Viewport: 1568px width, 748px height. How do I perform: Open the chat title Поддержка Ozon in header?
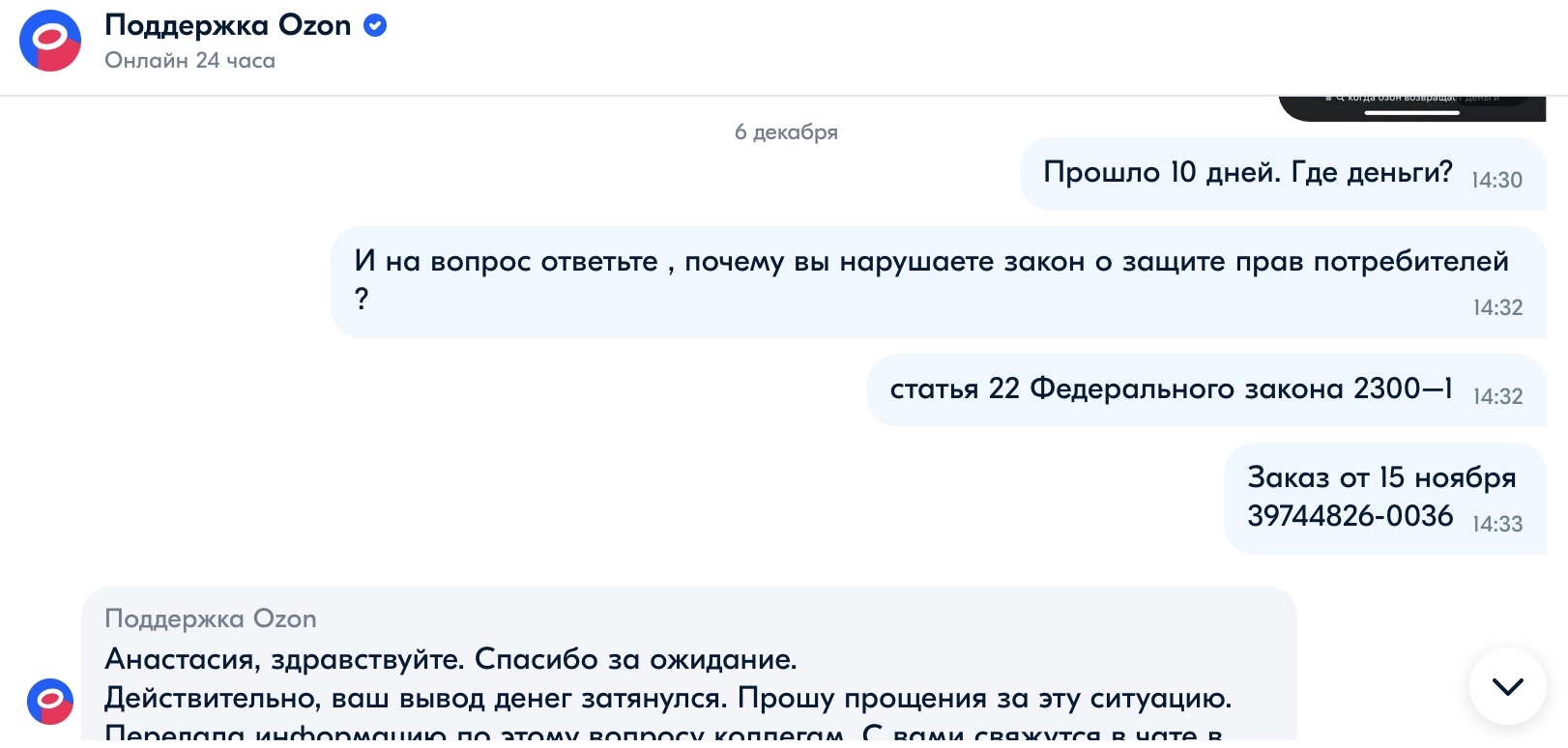coord(228,25)
